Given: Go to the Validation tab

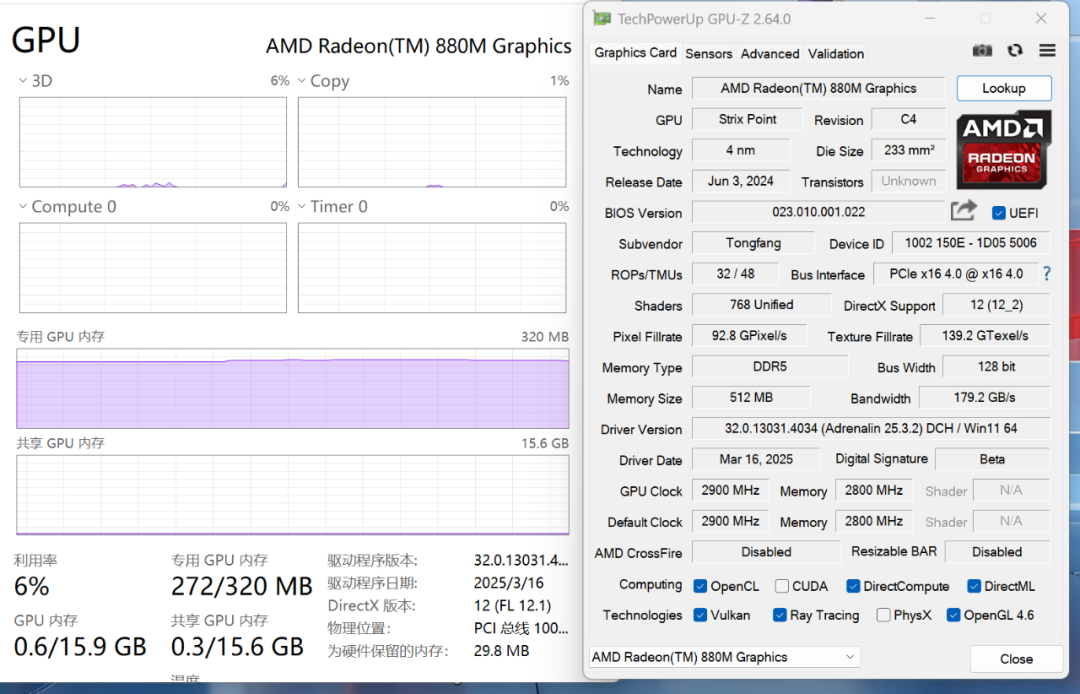Looking at the screenshot, I should [x=835, y=54].
